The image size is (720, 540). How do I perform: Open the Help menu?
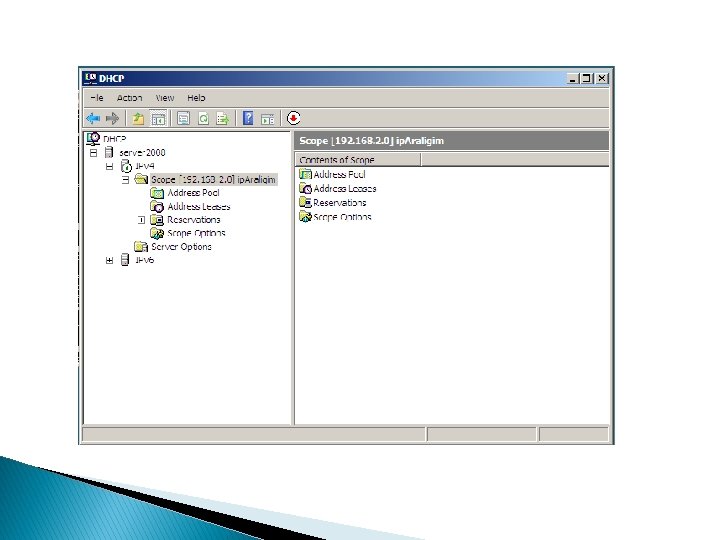(196, 98)
